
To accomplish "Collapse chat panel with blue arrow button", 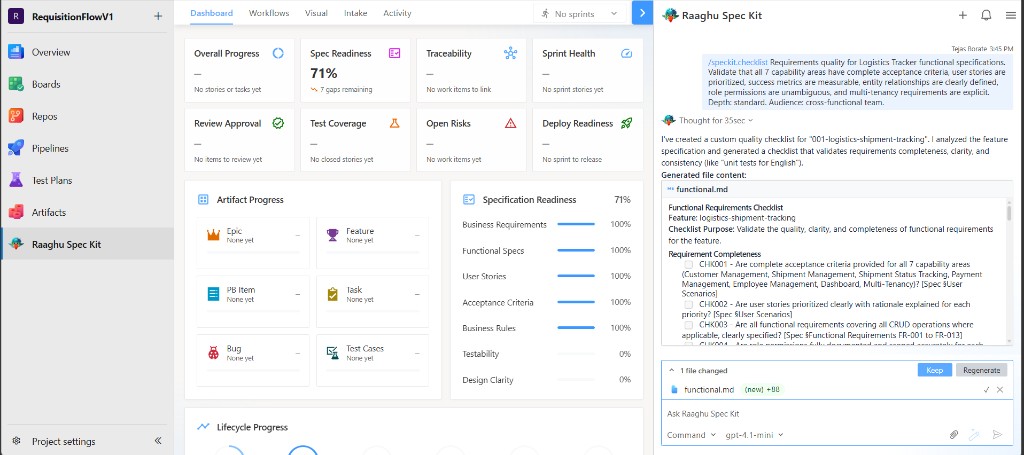I will click(643, 13).
